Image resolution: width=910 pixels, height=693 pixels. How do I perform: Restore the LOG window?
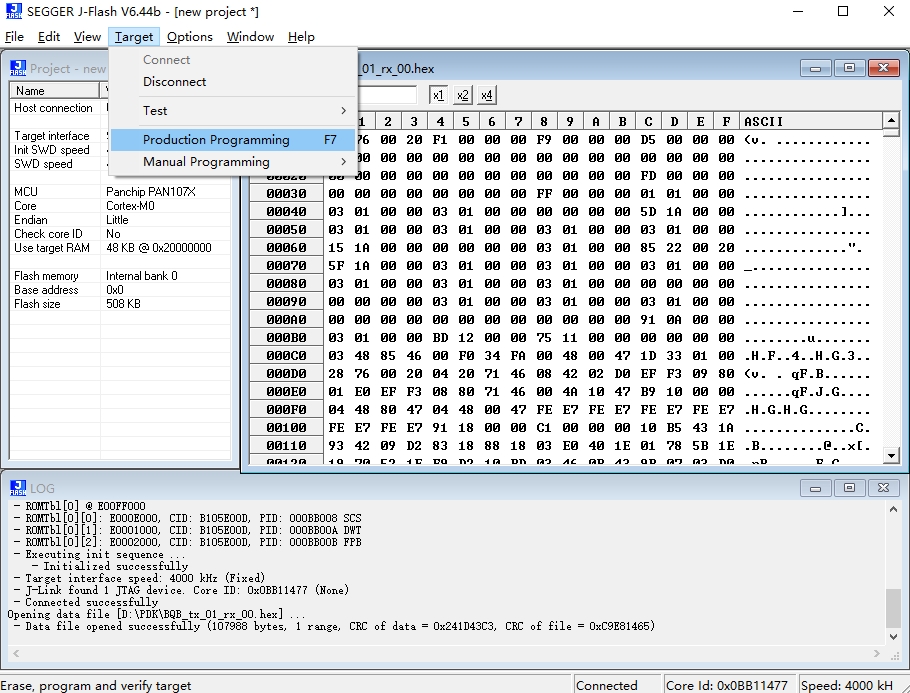(x=849, y=488)
